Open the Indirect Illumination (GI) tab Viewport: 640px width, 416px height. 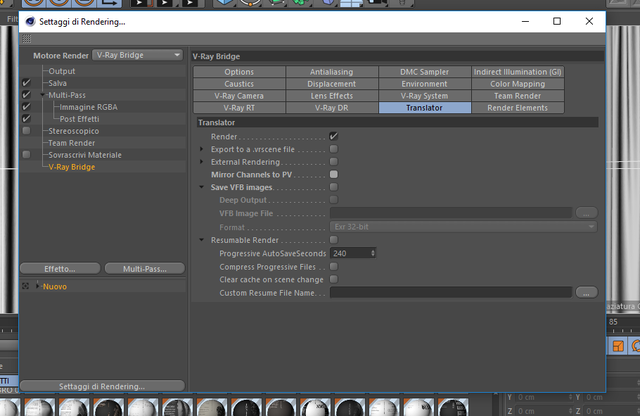518,72
